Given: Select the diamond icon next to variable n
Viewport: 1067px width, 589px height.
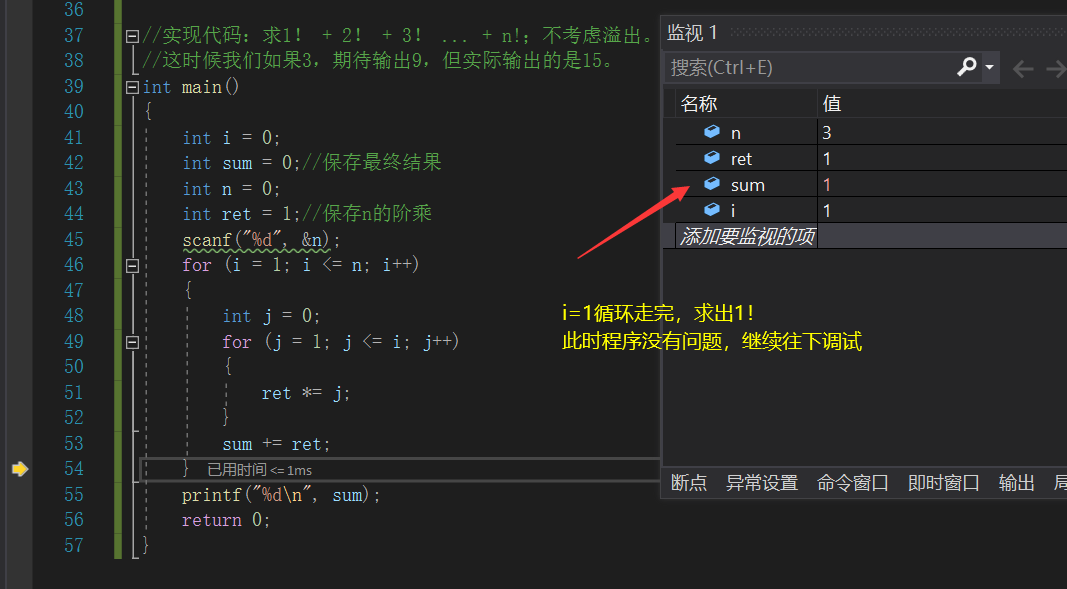Looking at the screenshot, I should coord(712,132).
